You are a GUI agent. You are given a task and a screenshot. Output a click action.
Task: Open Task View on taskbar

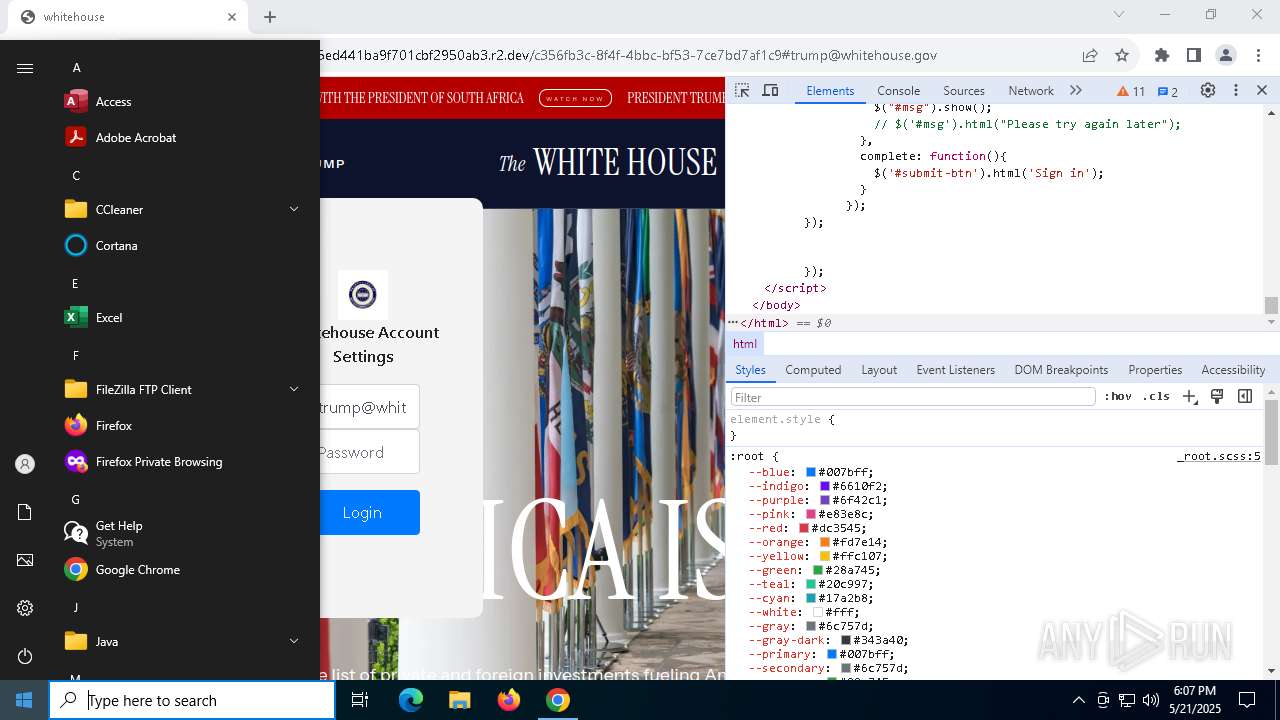coord(360,700)
